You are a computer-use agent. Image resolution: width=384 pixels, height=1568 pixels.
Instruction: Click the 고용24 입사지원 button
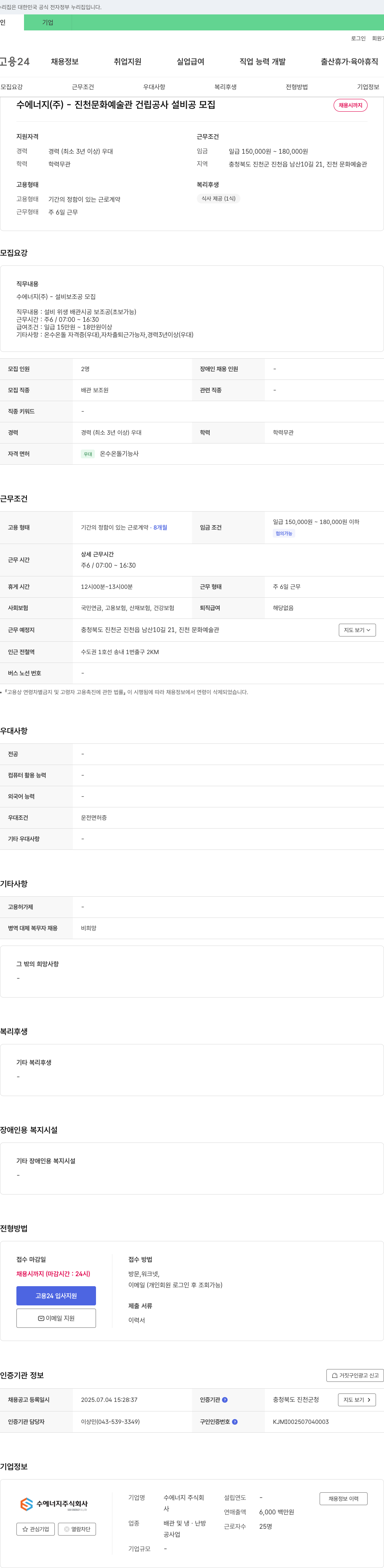pos(56,1296)
